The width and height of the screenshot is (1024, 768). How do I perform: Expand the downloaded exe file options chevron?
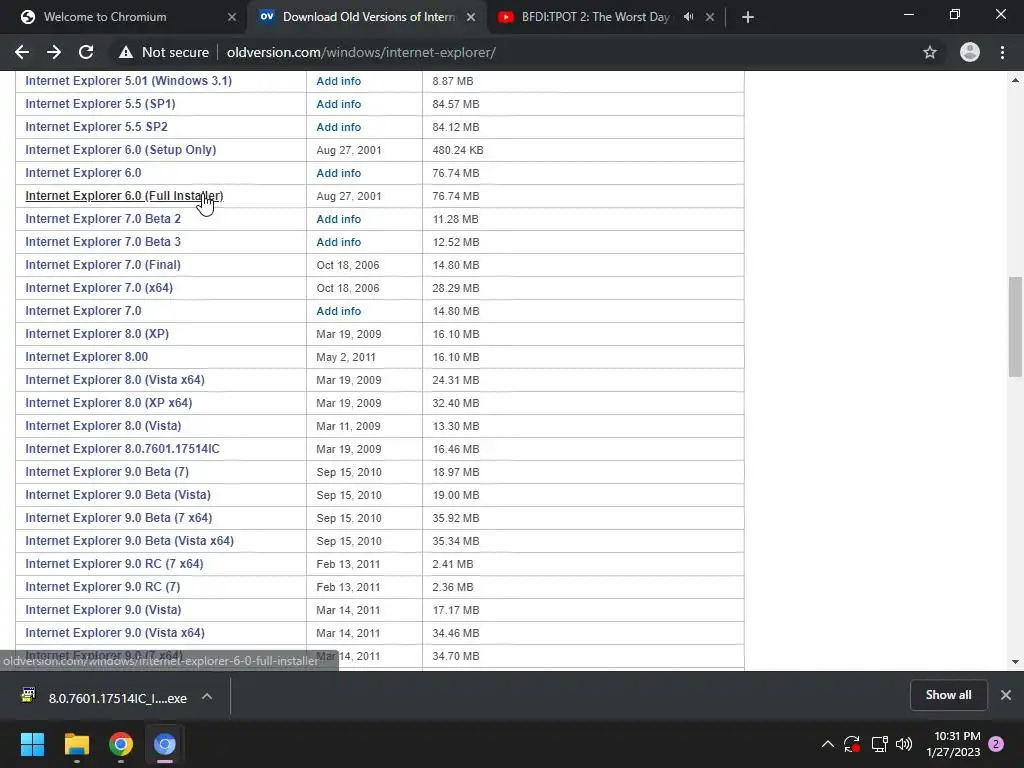coord(207,697)
